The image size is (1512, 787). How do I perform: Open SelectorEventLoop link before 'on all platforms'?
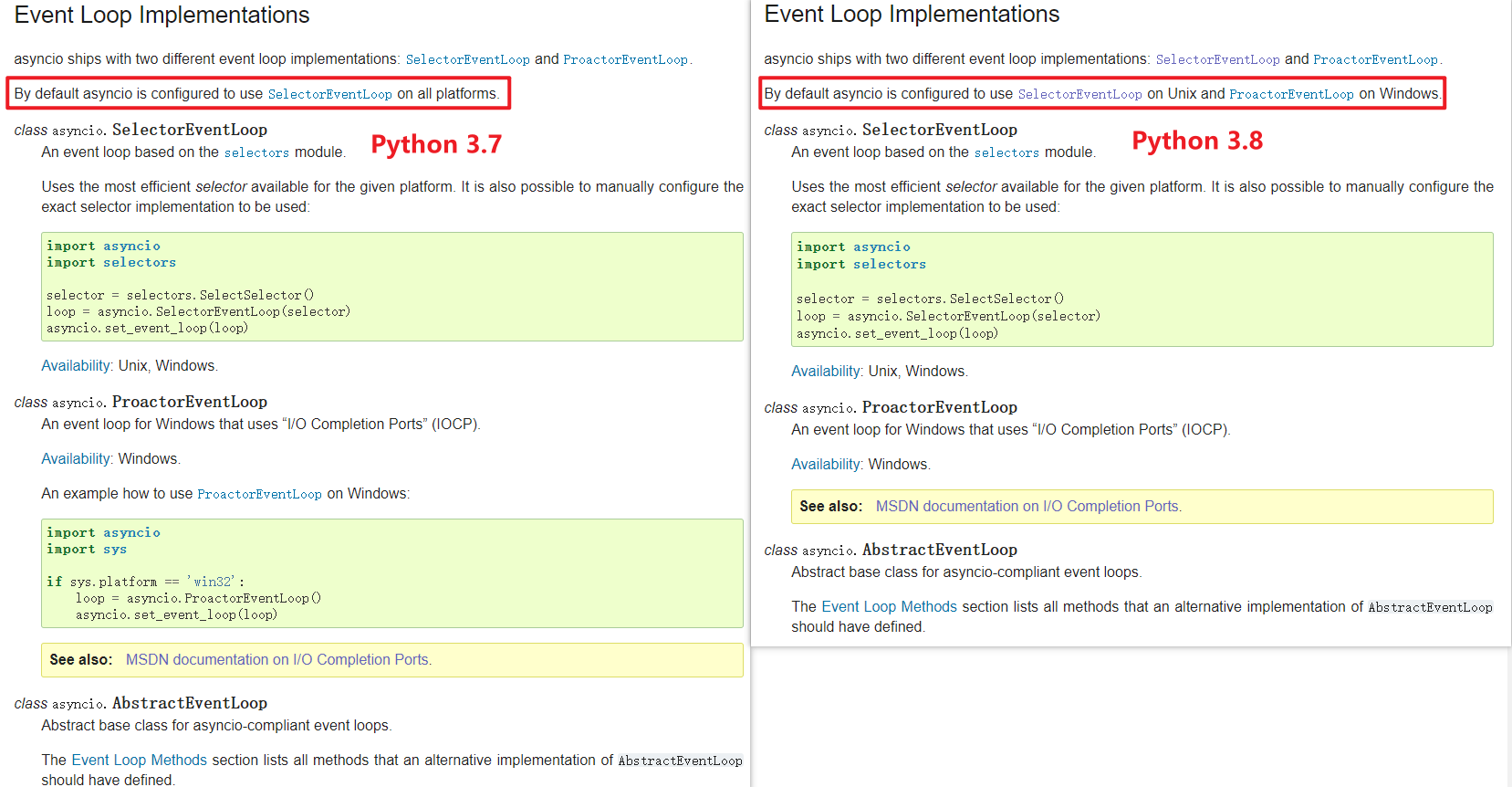tap(329, 94)
